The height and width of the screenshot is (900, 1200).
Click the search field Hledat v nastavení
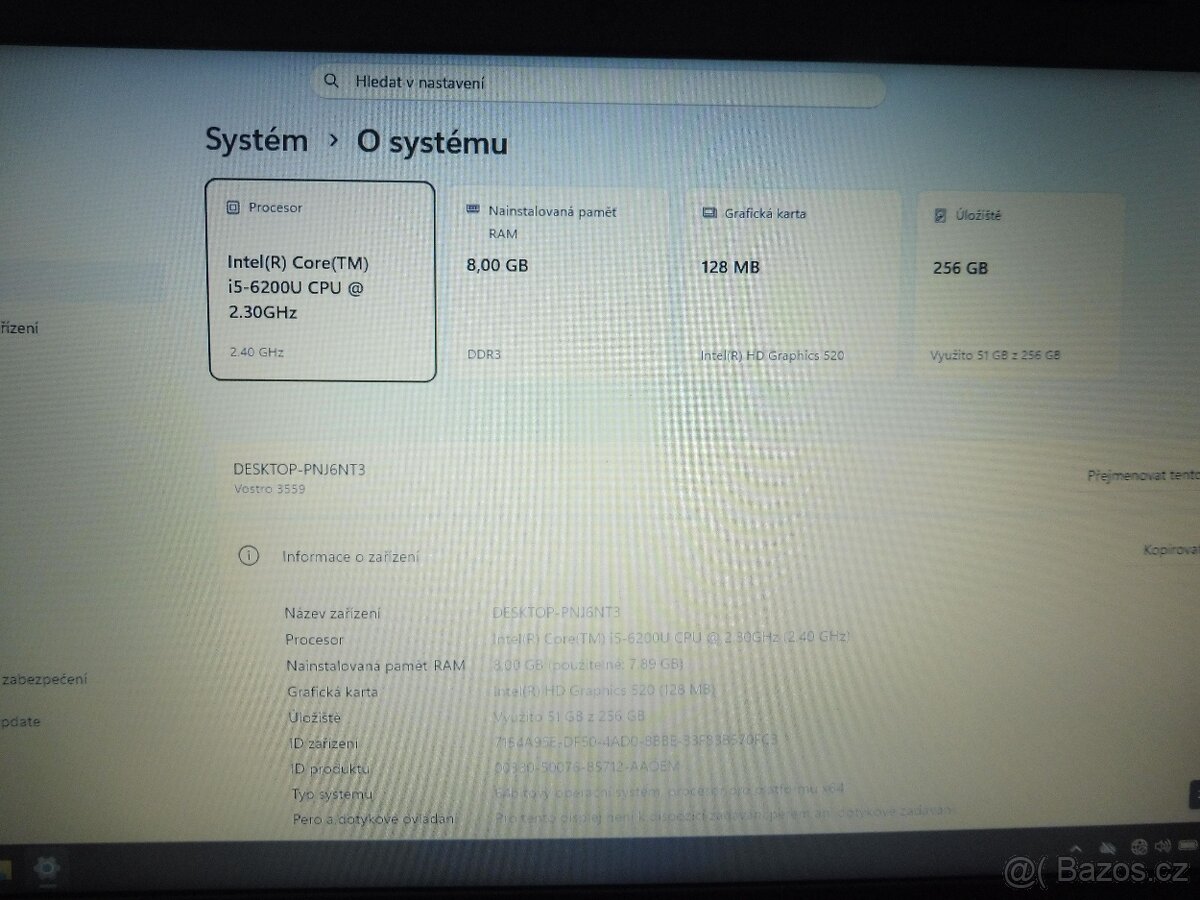coord(598,85)
